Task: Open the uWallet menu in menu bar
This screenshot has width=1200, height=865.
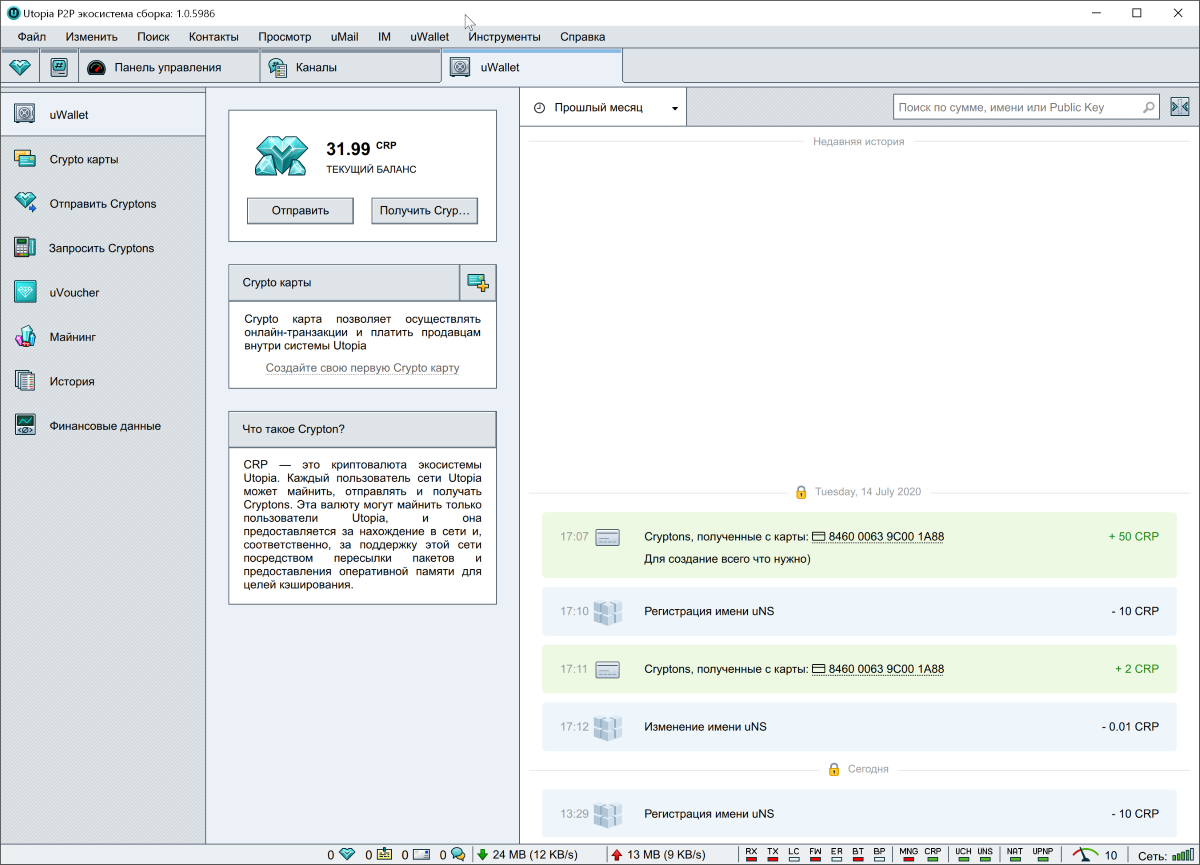Action: click(430, 37)
